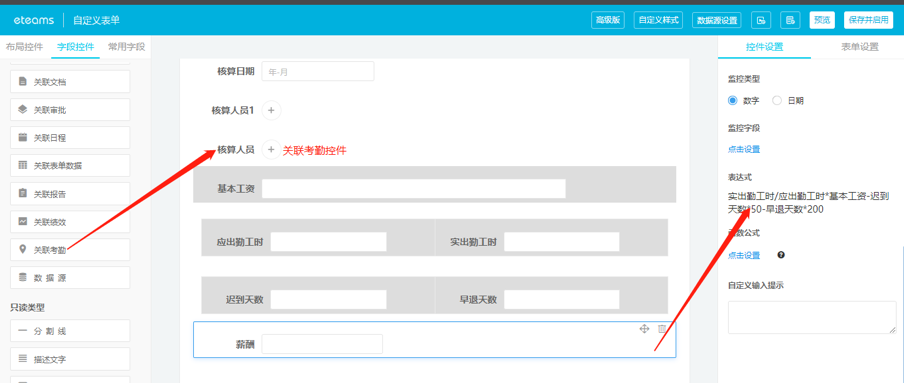904x383 pixels.
Task: Click the 高级版 button
Action: 608,20
